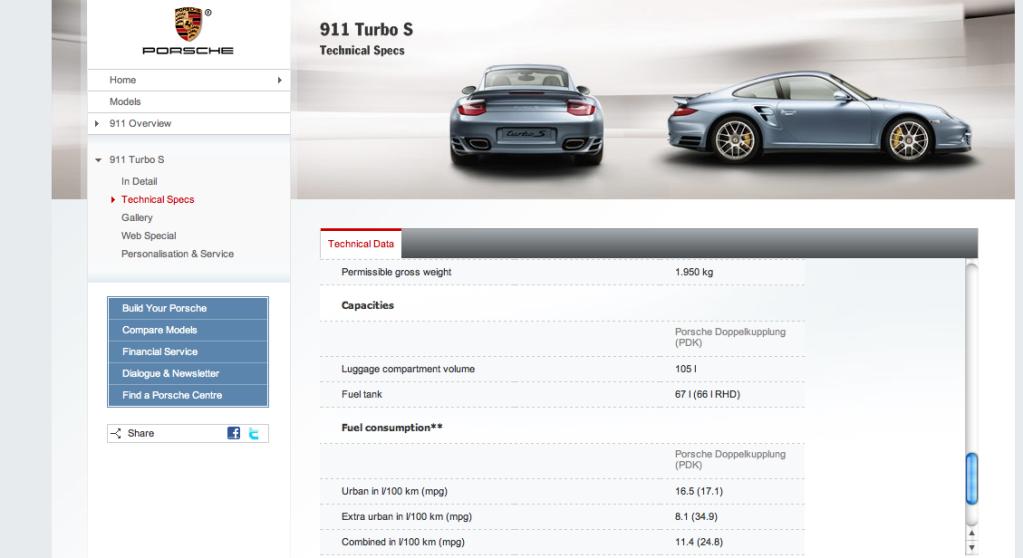Click Porsche Doppelkupplung header under Fuel consumption
Image resolution: width=1023 pixels, height=558 pixels.
click(730, 459)
